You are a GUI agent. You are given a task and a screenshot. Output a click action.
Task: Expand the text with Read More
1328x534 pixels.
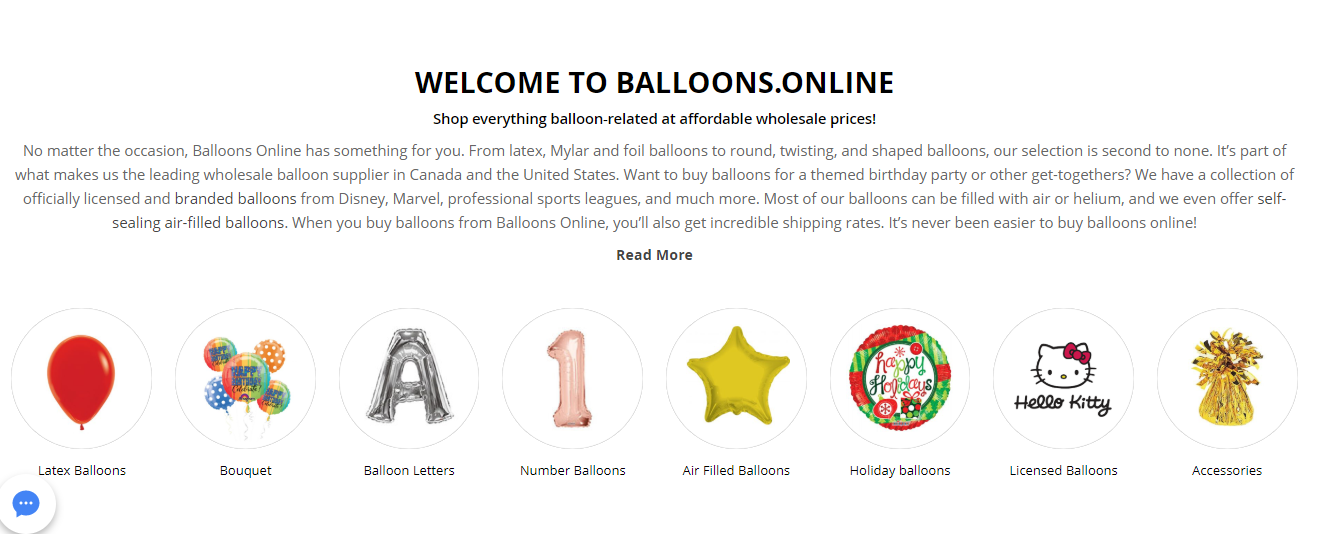click(x=654, y=255)
